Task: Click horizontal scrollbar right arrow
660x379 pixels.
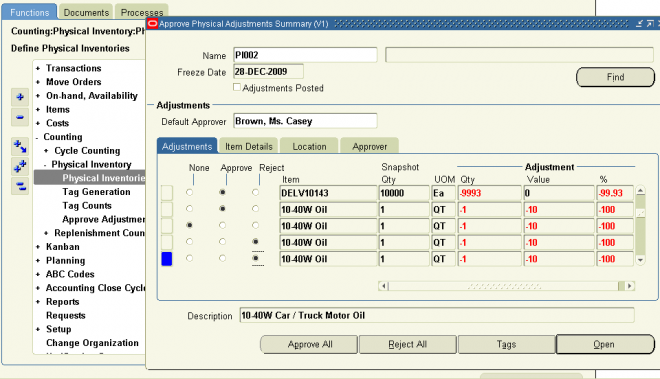Action: click(x=629, y=286)
